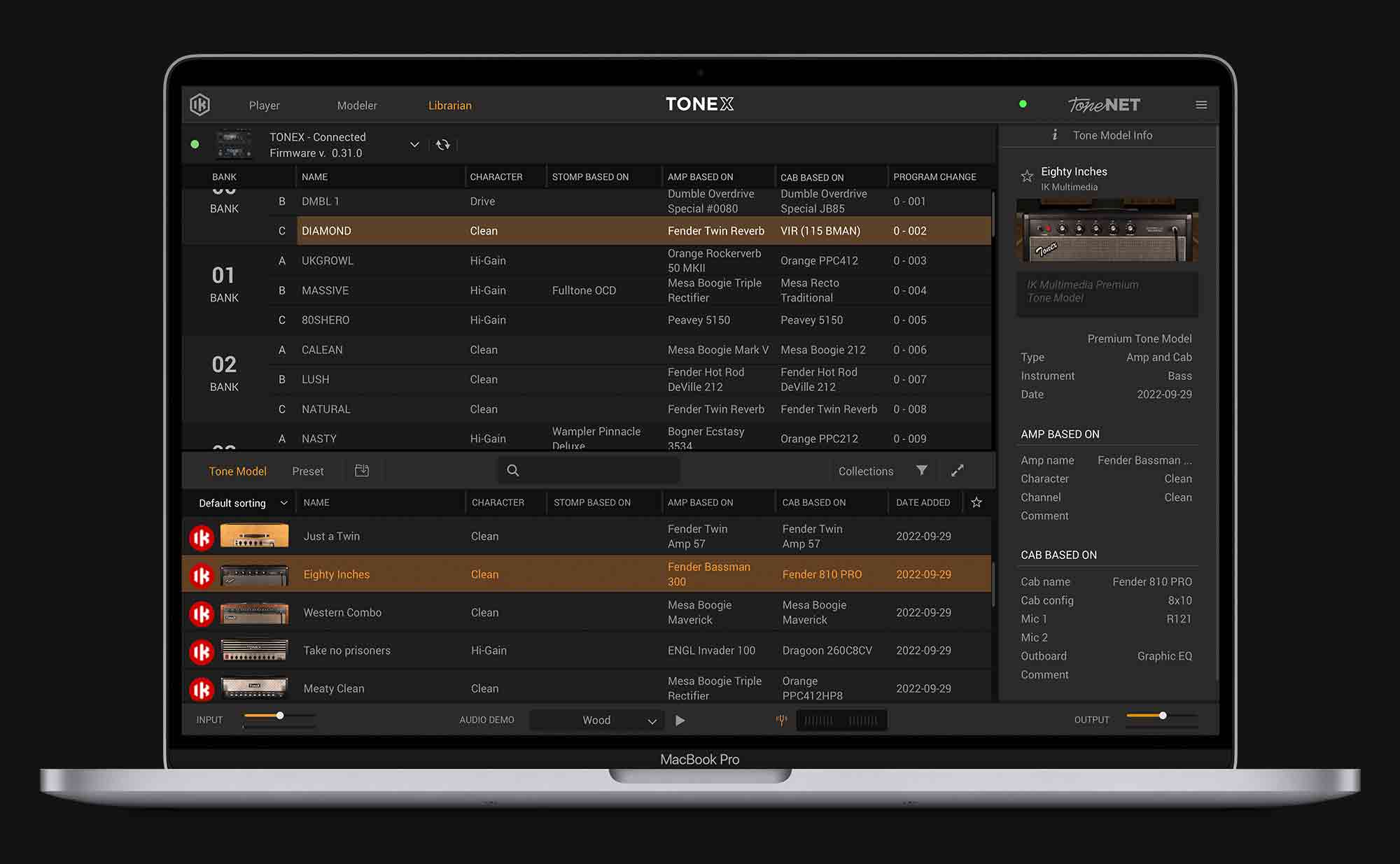Screen dimensions: 1400x864
Task: Click IK badge on Just a Twin row
Action: coord(202,537)
